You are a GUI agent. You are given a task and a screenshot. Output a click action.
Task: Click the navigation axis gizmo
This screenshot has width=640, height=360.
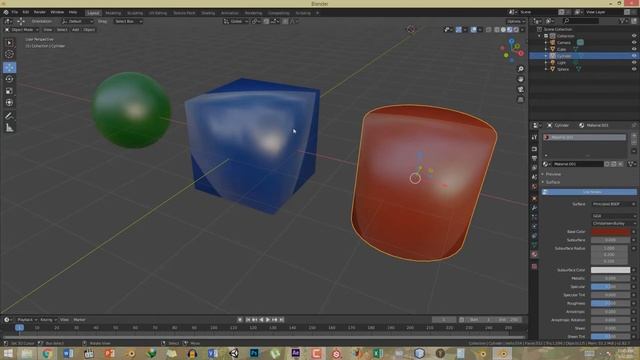point(512,50)
